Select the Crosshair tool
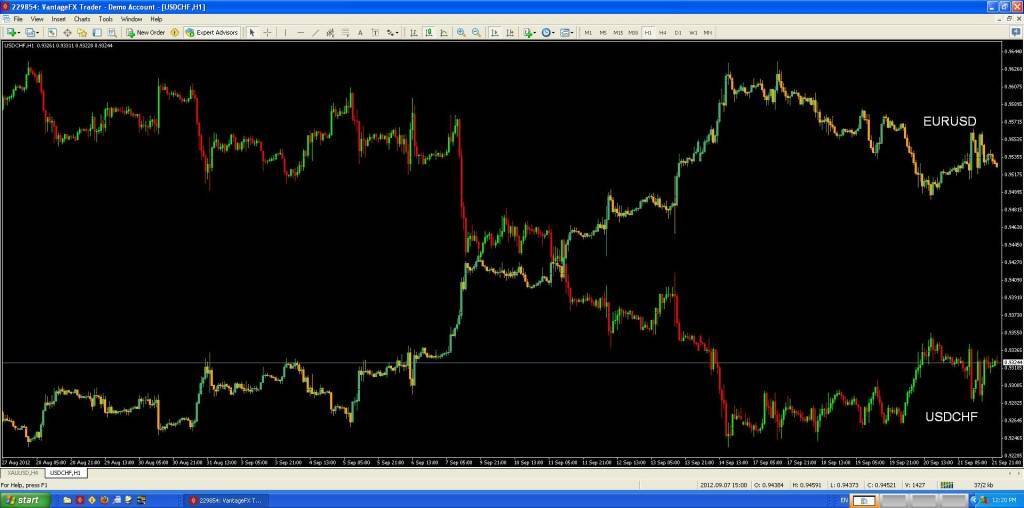The height and width of the screenshot is (508, 1024). pos(267,32)
